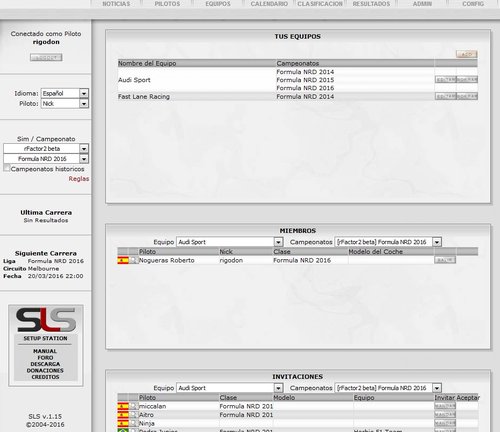
Task: Open the Reglas link
Action: 79,179
